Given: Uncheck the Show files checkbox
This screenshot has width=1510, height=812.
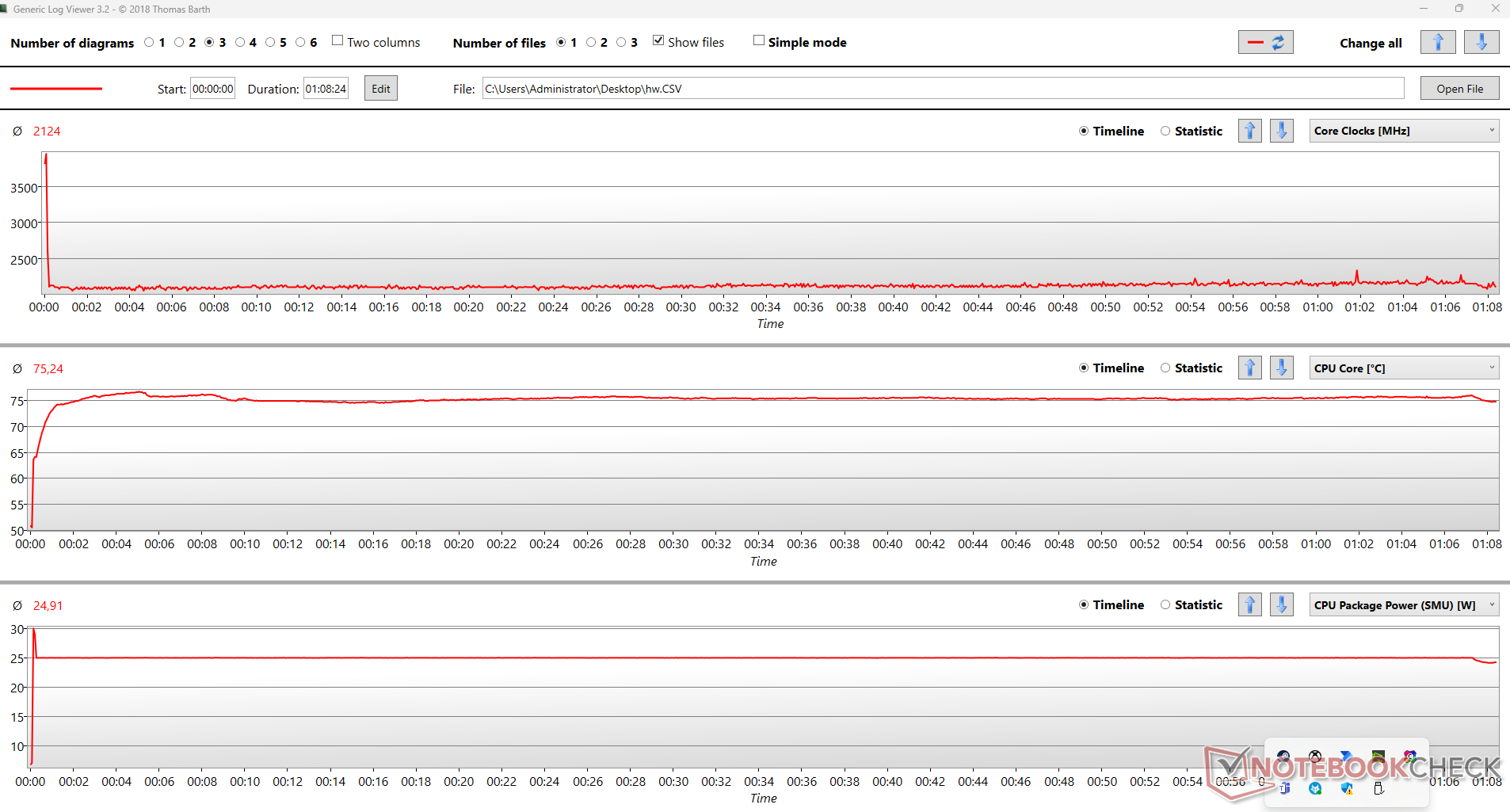Looking at the screenshot, I should click(x=658, y=41).
